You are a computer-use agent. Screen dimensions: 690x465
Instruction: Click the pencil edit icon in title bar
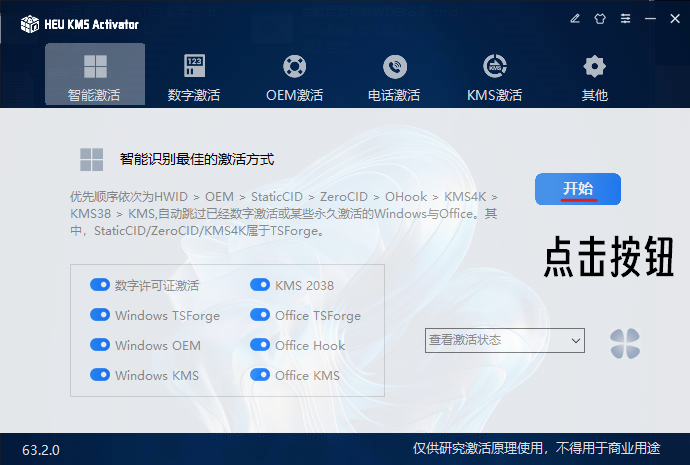[575, 18]
